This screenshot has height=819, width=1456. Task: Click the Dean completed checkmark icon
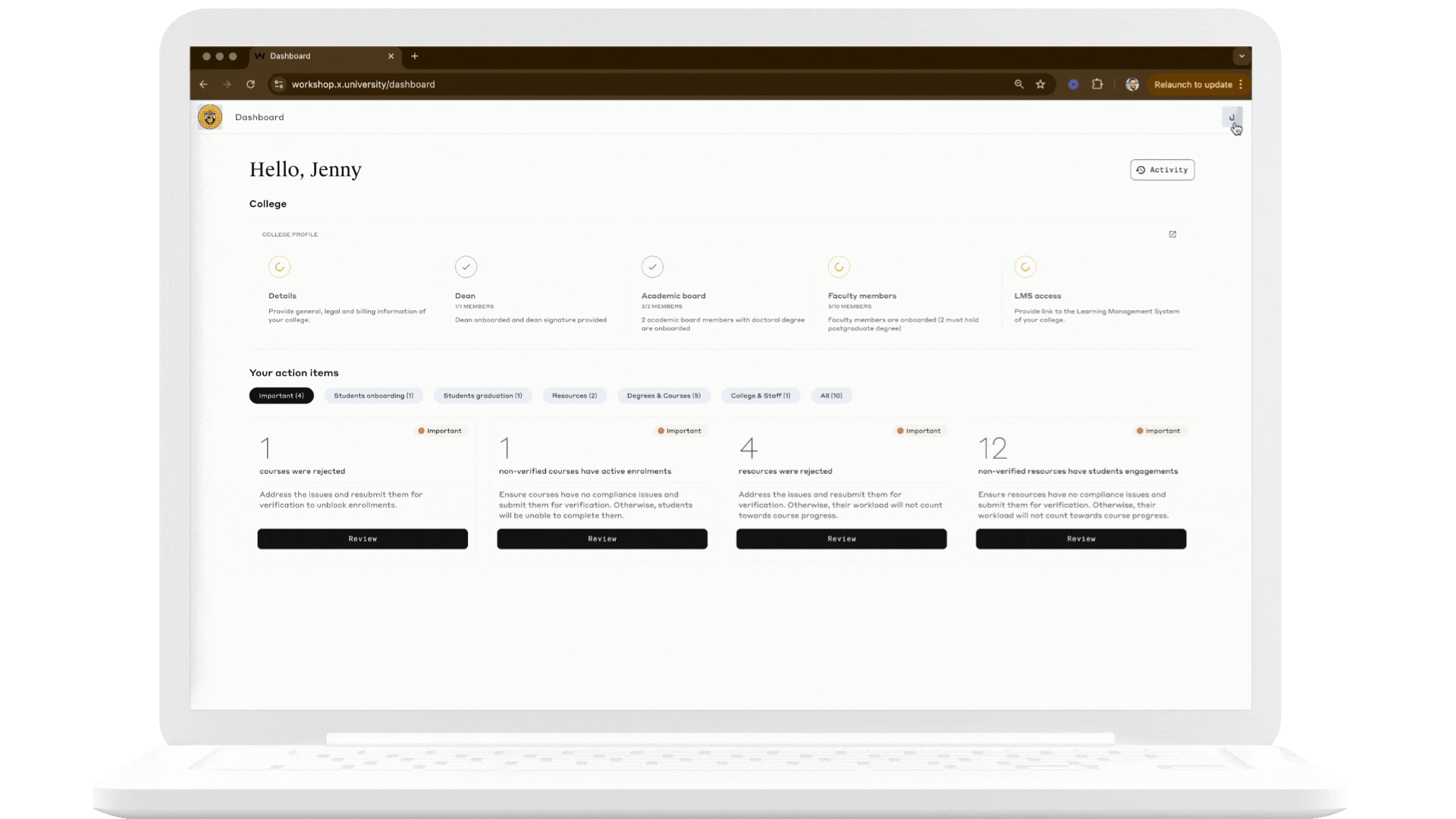[466, 267]
